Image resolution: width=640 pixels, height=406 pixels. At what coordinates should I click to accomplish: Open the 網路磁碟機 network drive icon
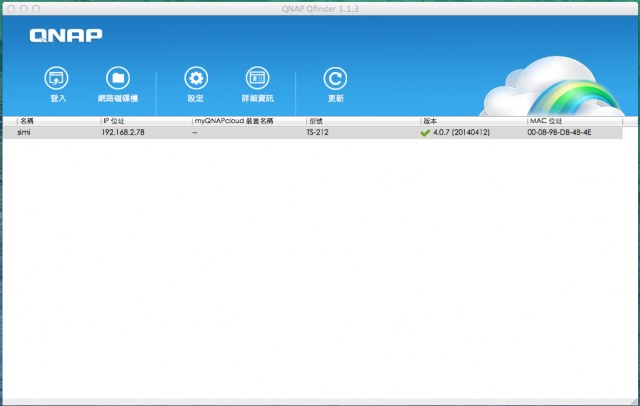pos(118,78)
